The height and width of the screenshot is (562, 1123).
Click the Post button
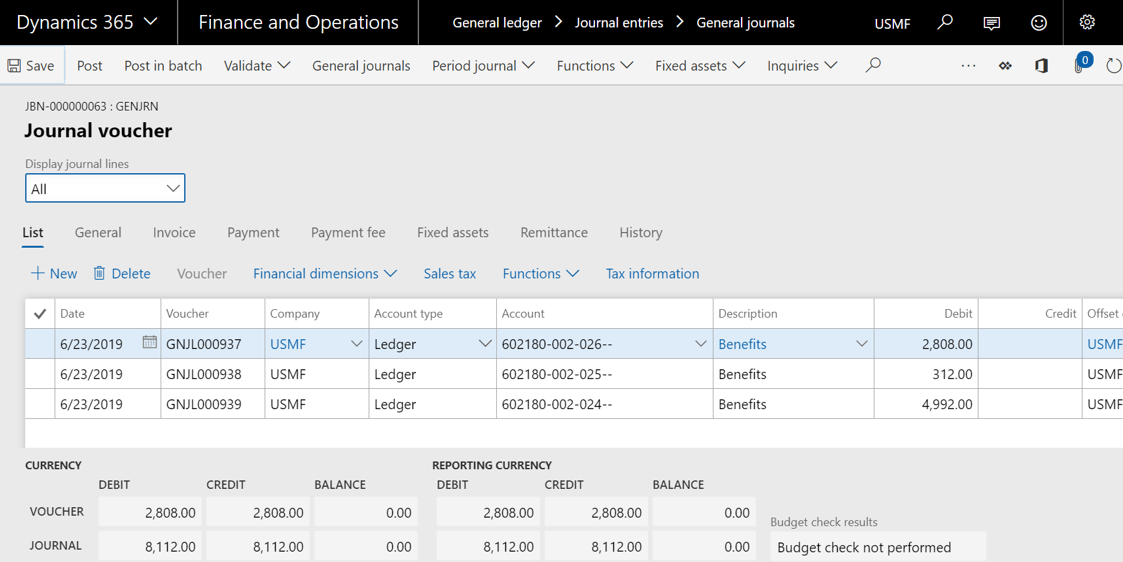pos(90,66)
